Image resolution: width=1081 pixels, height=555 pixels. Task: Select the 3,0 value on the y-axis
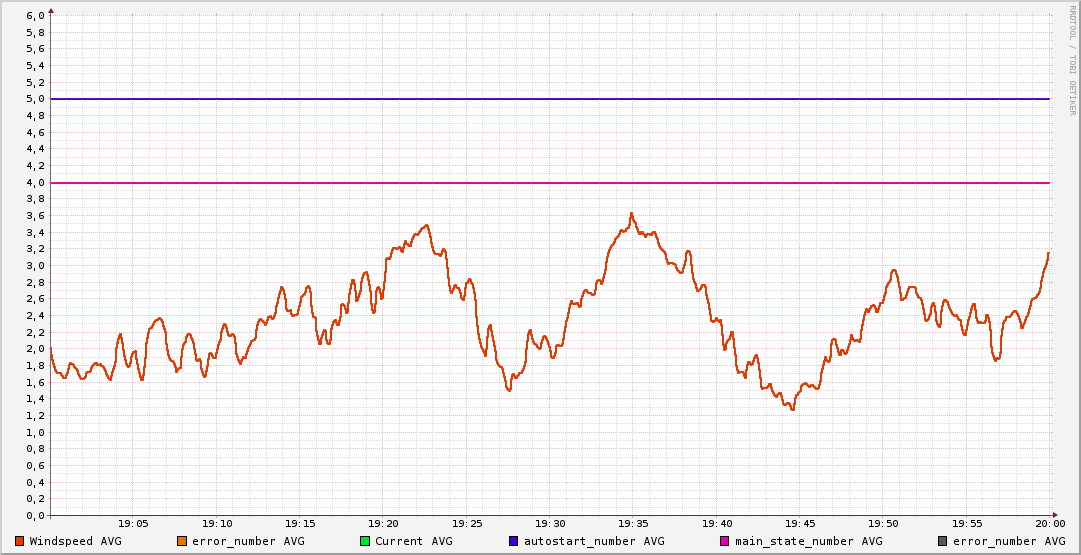pos(36,266)
